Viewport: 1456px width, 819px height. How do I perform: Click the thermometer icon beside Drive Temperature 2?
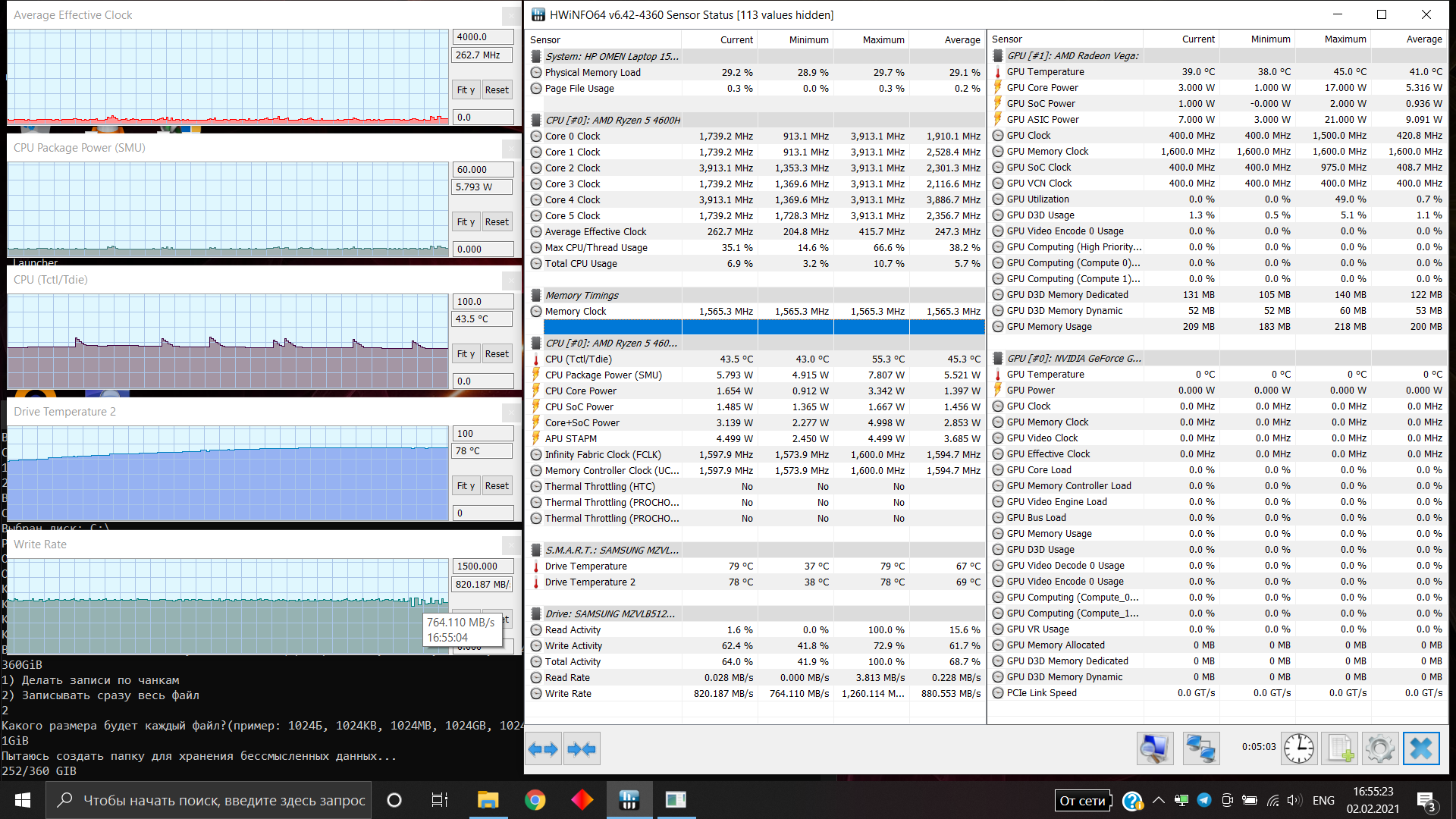click(x=536, y=582)
